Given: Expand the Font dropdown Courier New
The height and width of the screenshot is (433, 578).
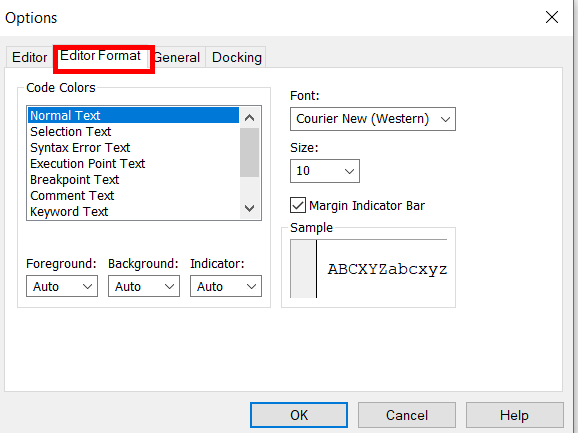Looking at the screenshot, I should (x=373, y=119).
